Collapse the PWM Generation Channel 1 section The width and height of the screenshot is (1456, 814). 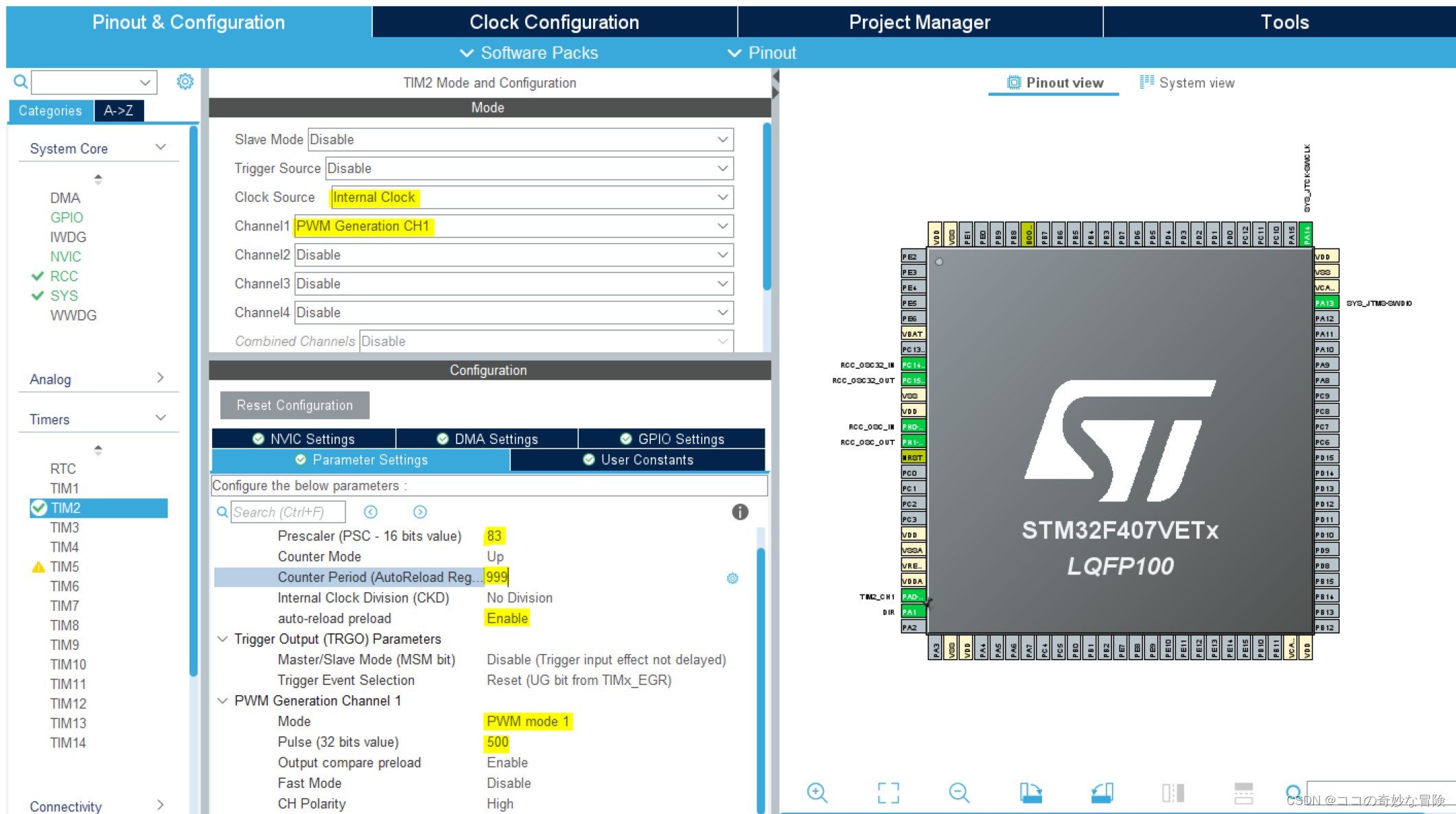coord(222,701)
